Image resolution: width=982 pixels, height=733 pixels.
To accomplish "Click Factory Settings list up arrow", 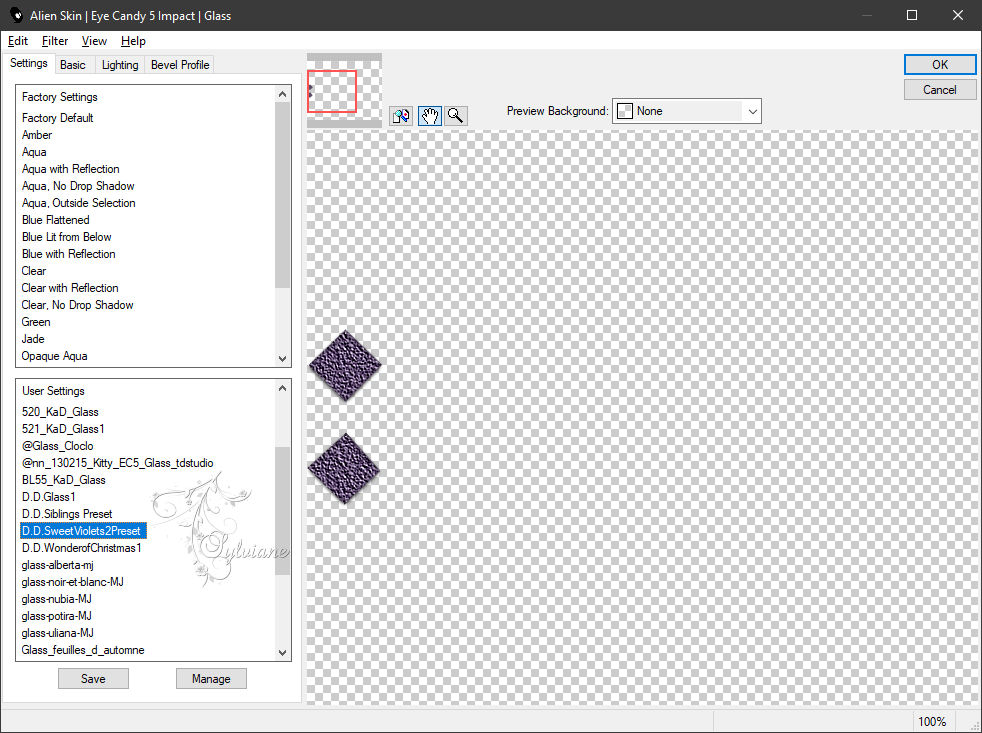I will pos(282,95).
